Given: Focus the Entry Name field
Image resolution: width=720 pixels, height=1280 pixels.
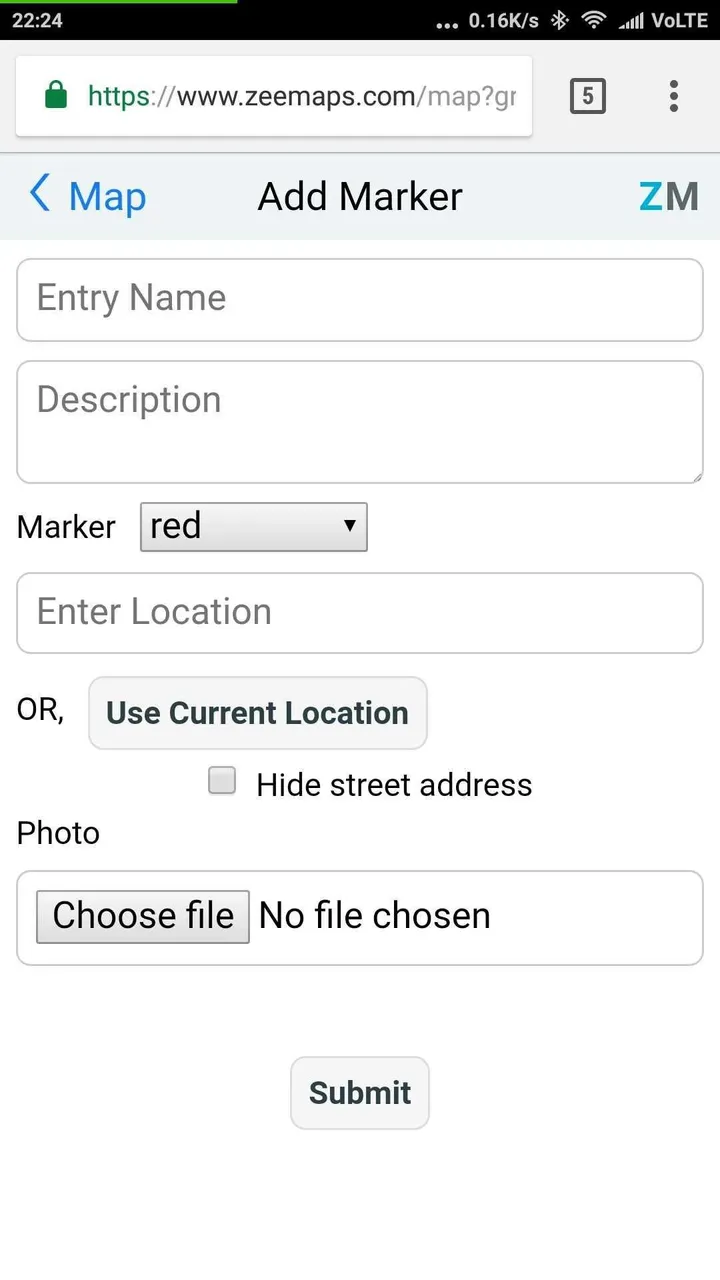Looking at the screenshot, I should pos(360,300).
